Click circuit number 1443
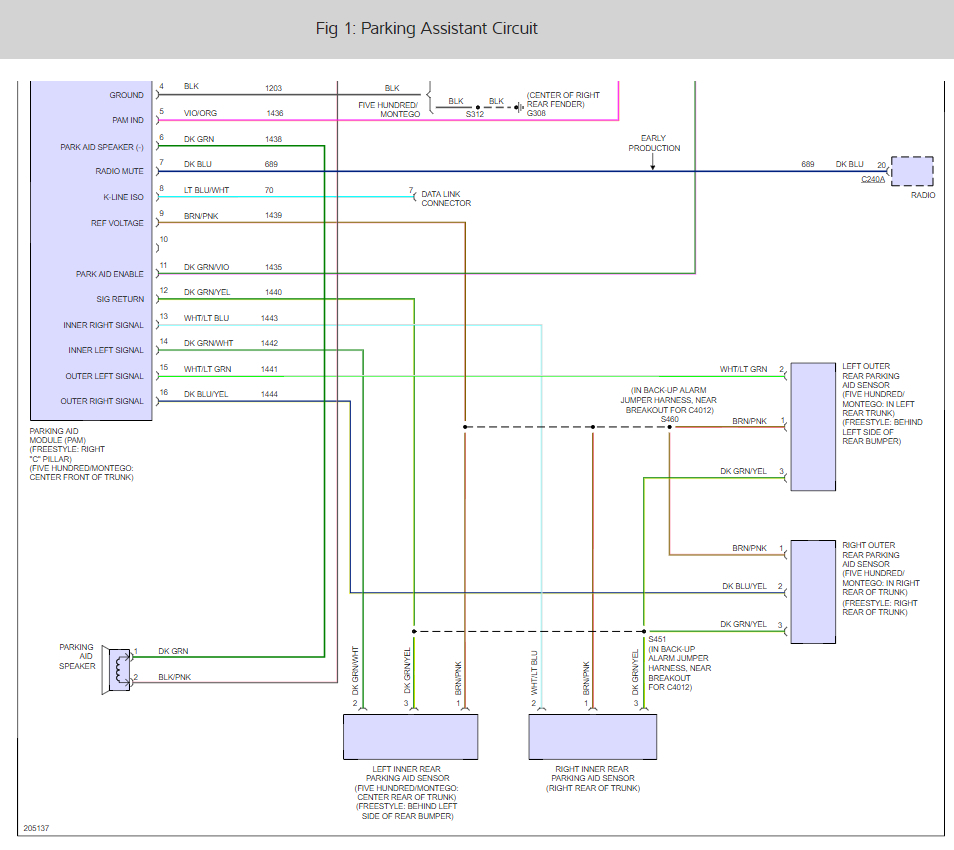The width and height of the screenshot is (954, 850). [270, 318]
